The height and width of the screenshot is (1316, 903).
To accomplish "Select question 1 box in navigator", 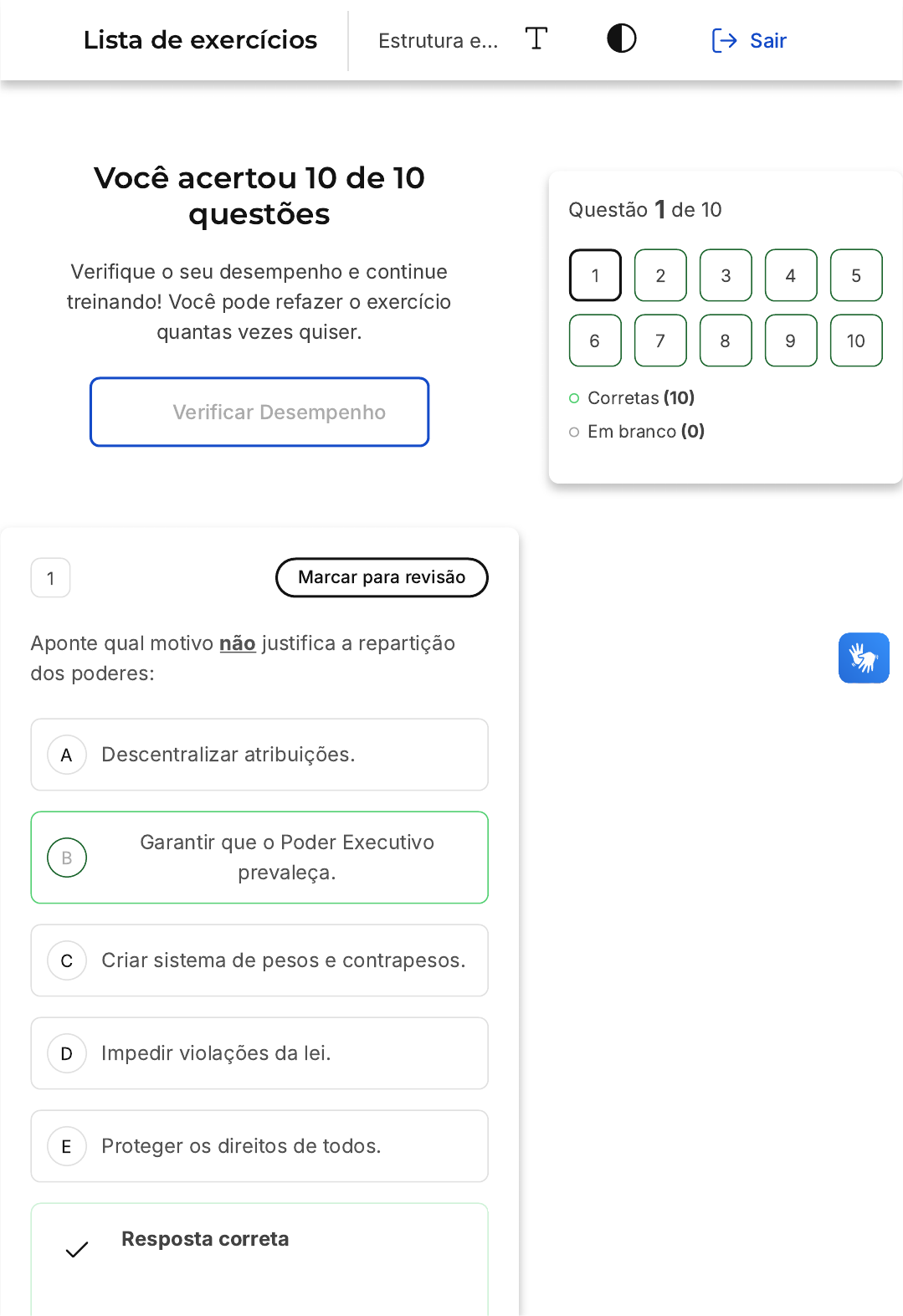I will pos(595,275).
